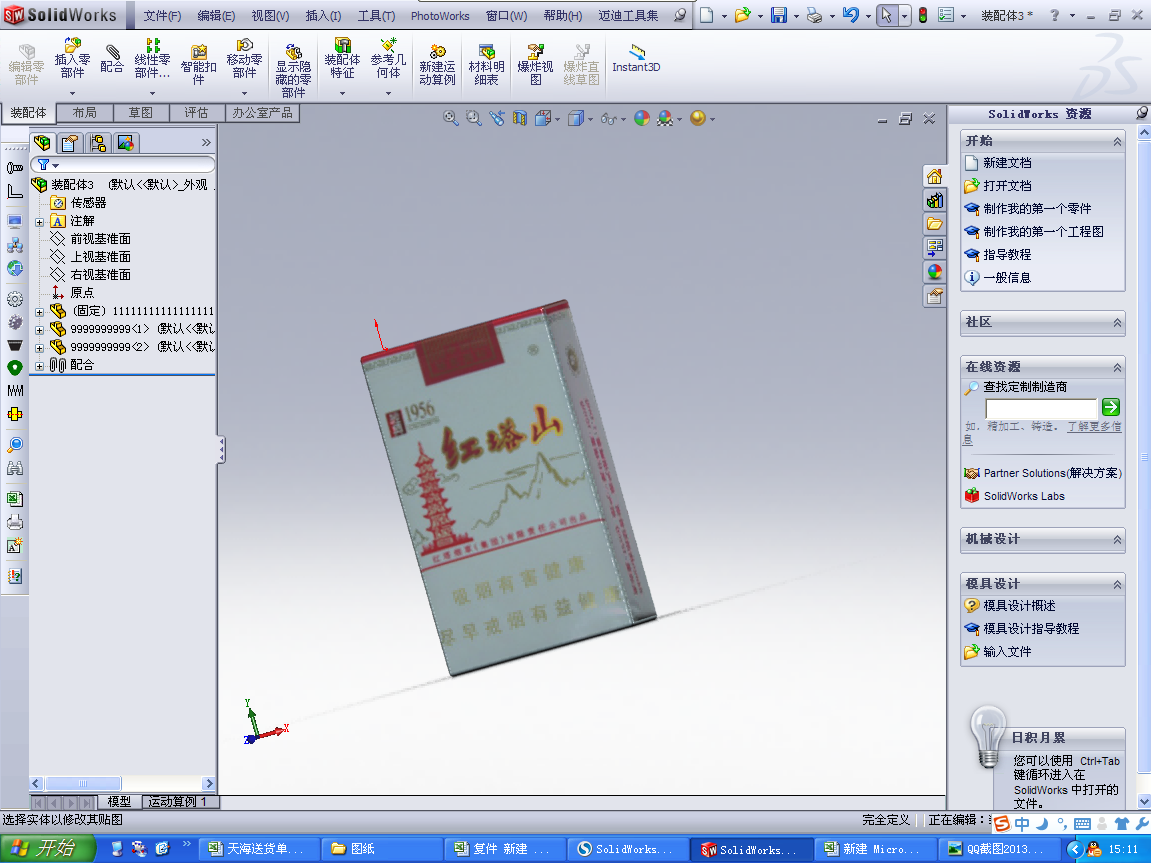Expand the 社区 panel
The height and width of the screenshot is (863, 1151).
coord(1117,323)
